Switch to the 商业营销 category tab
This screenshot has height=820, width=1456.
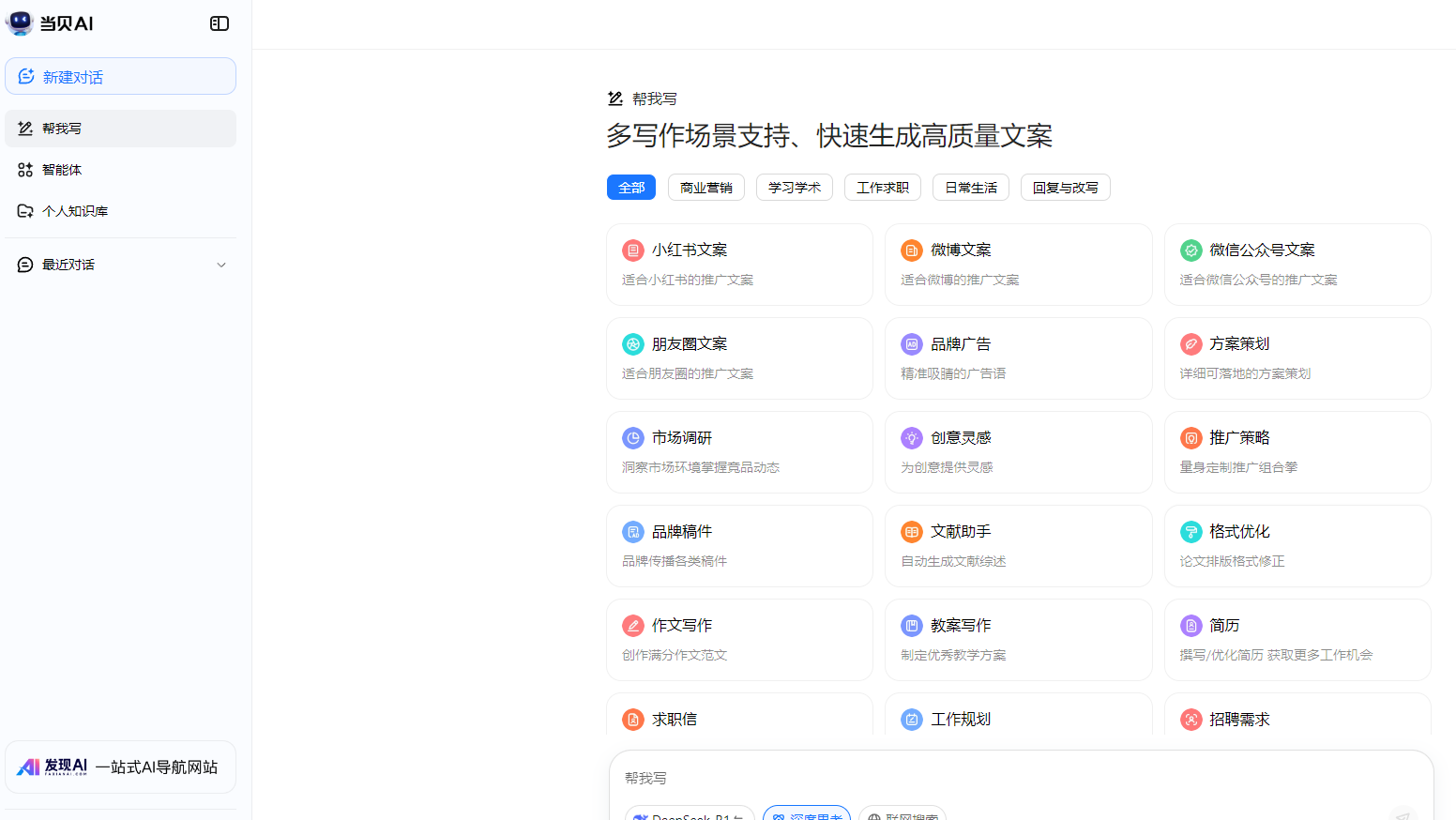pos(706,188)
